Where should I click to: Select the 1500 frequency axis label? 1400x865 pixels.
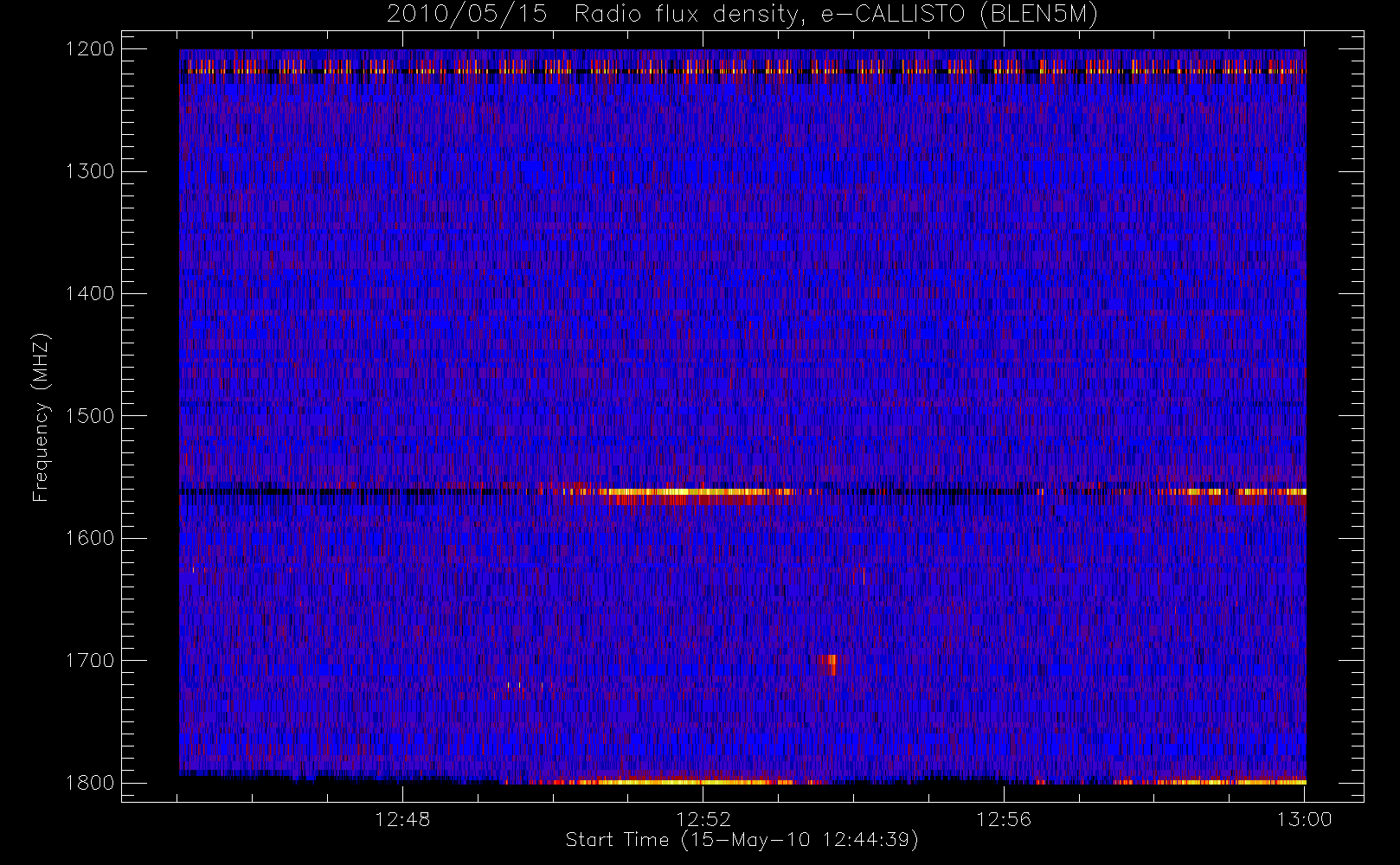[x=90, y=415]
